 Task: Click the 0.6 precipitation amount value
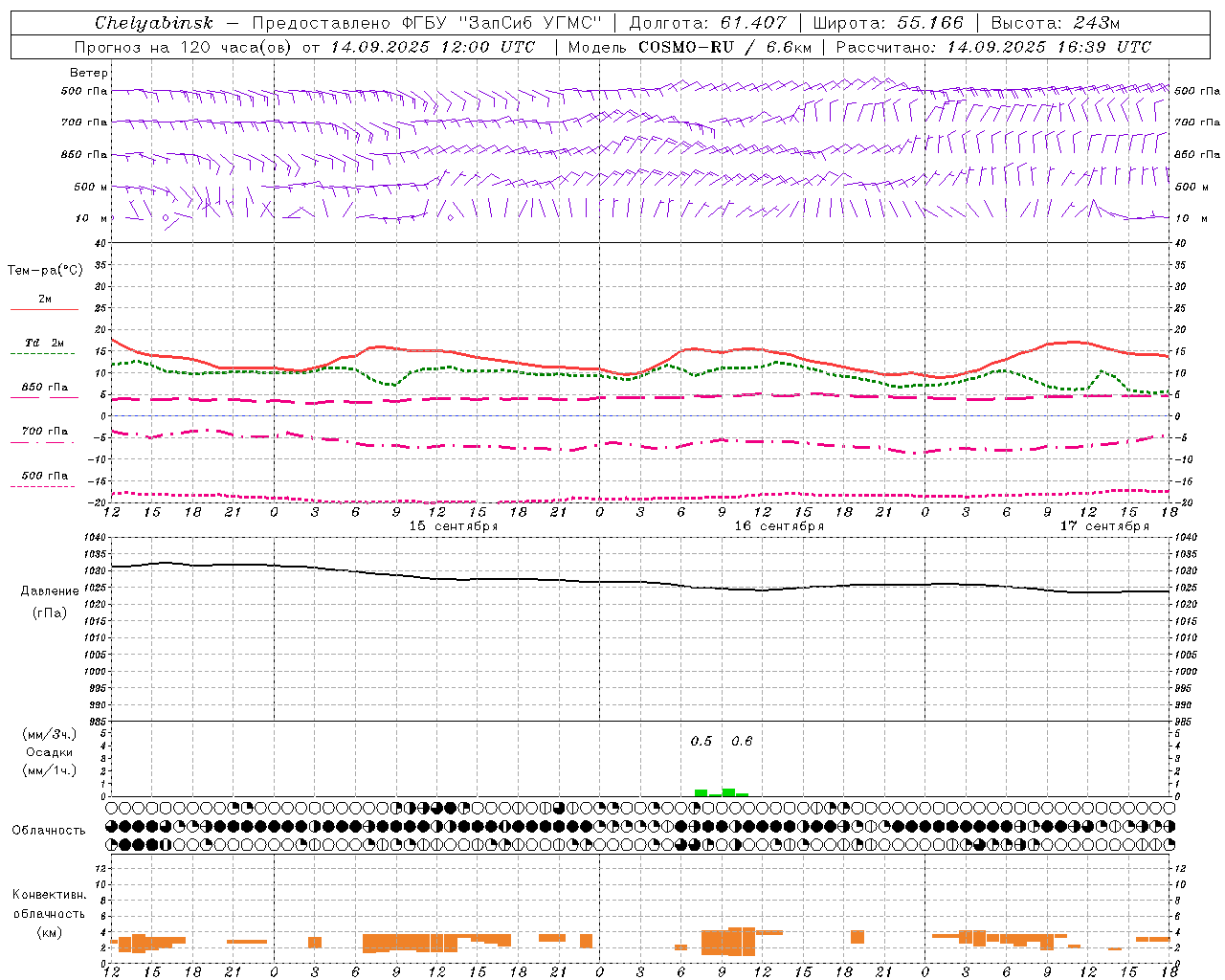[742, 741]
